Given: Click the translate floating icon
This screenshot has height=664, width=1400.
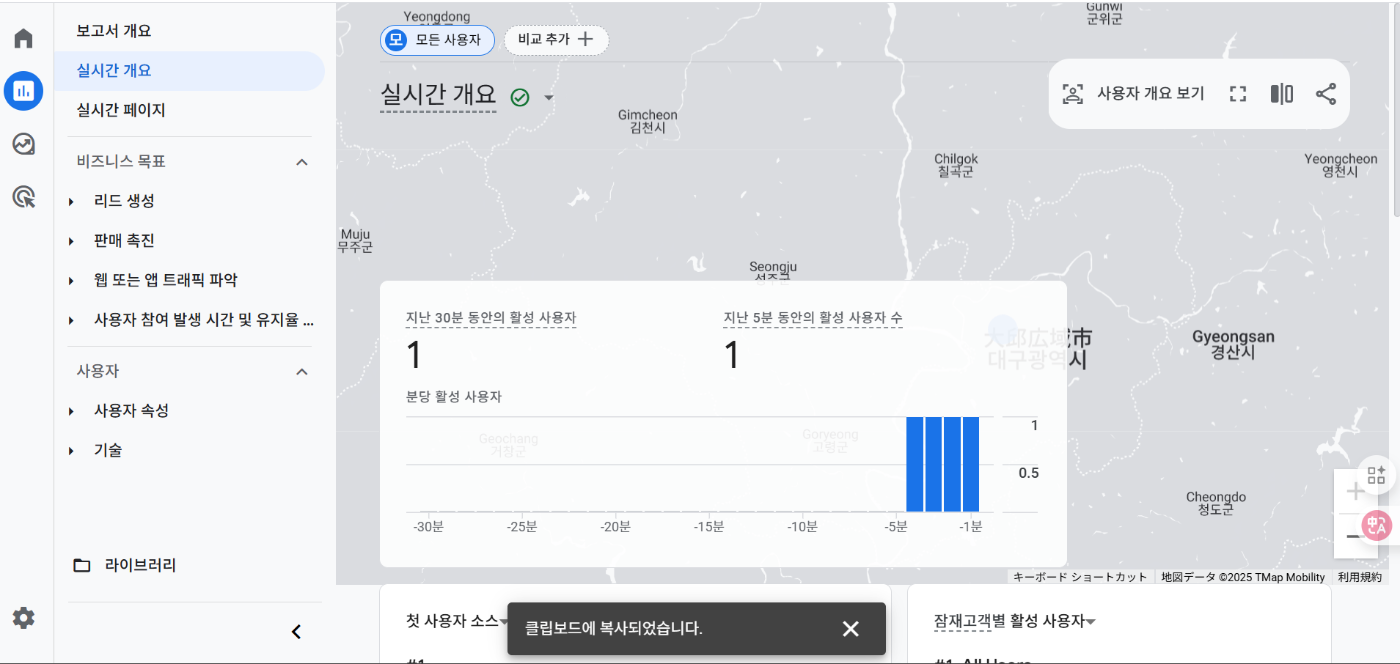Looking at the screenshot, I should tap(1378, 525).
